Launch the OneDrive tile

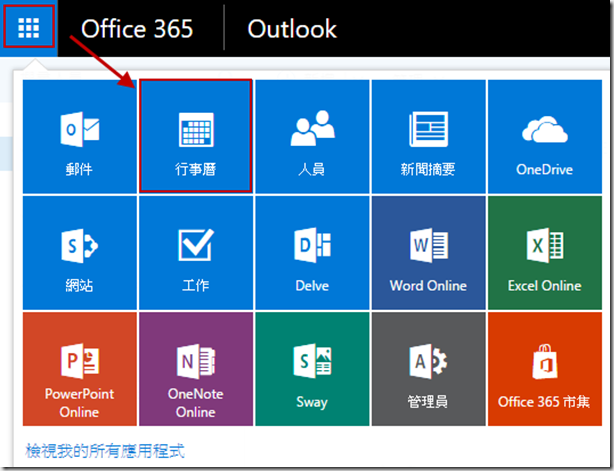click(x=544, y=136)
